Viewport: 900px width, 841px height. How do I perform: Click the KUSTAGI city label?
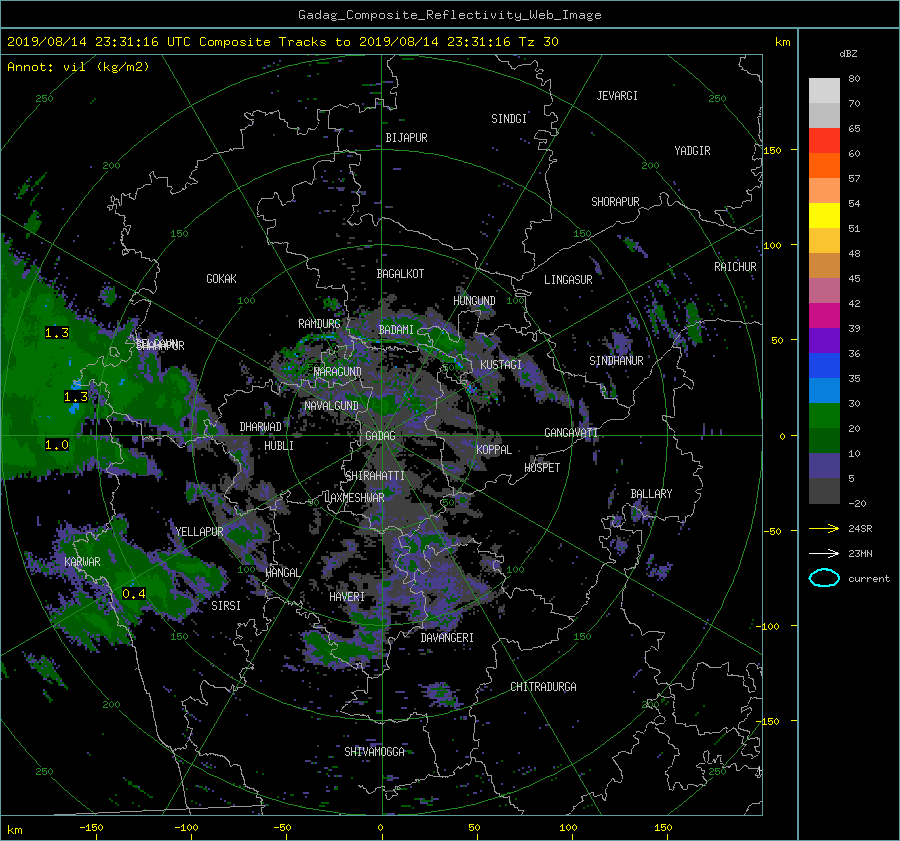501,365
